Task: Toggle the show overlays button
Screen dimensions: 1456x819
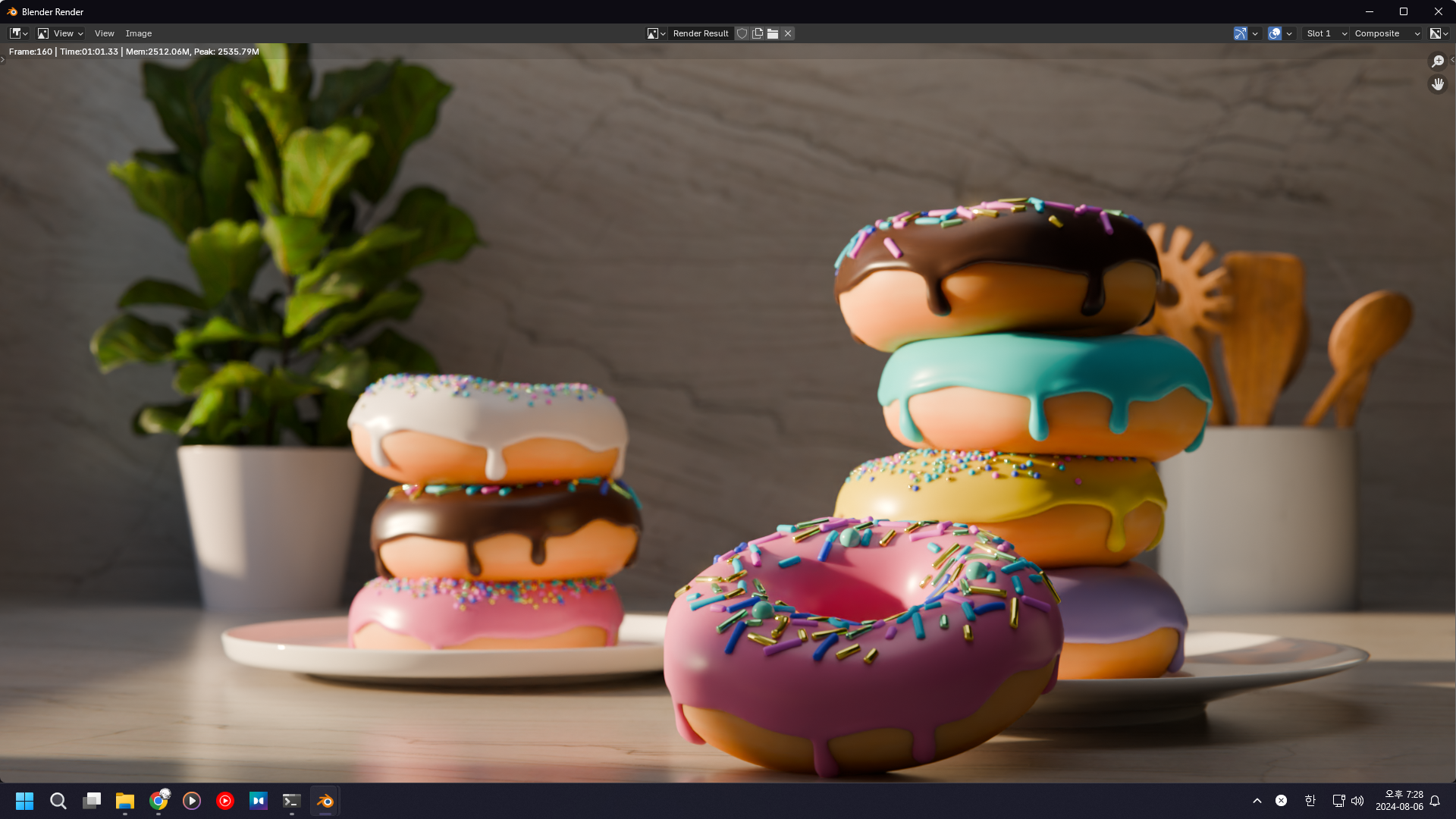Action: (x=1275, y=33)
